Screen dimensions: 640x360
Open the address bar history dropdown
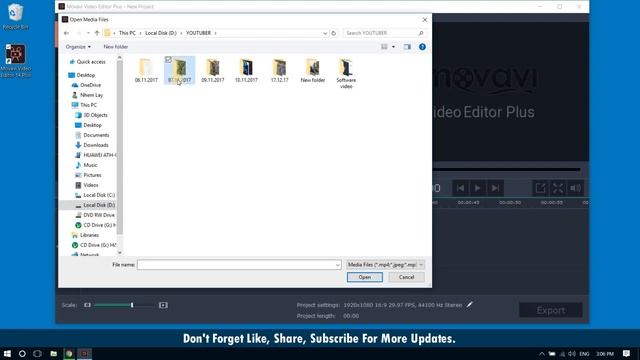point(325,33)
